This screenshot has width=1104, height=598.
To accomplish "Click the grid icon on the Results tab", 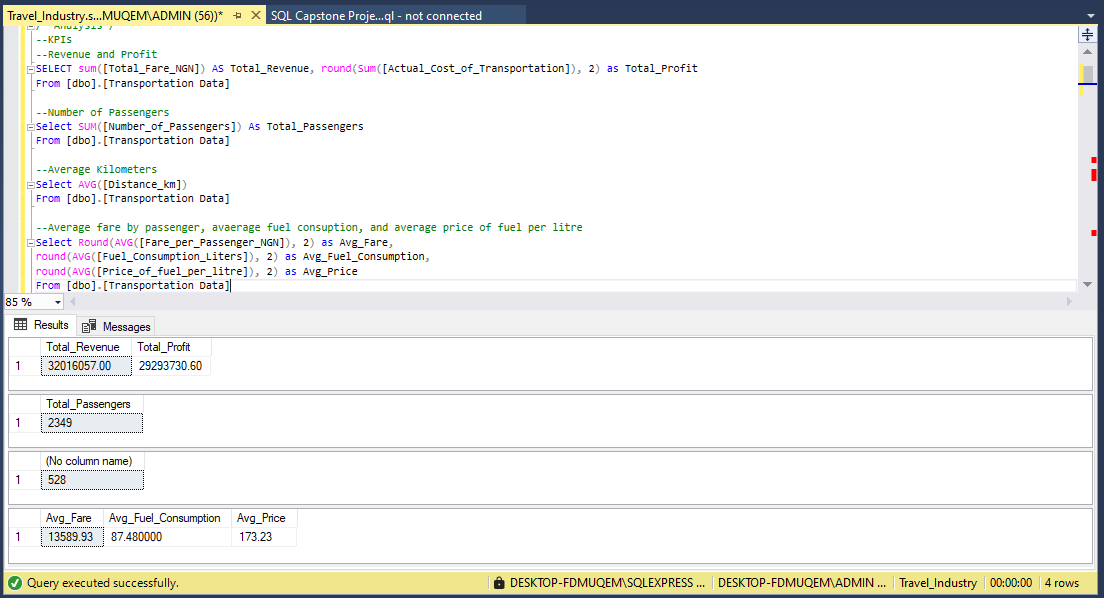I will coord(18,325).
